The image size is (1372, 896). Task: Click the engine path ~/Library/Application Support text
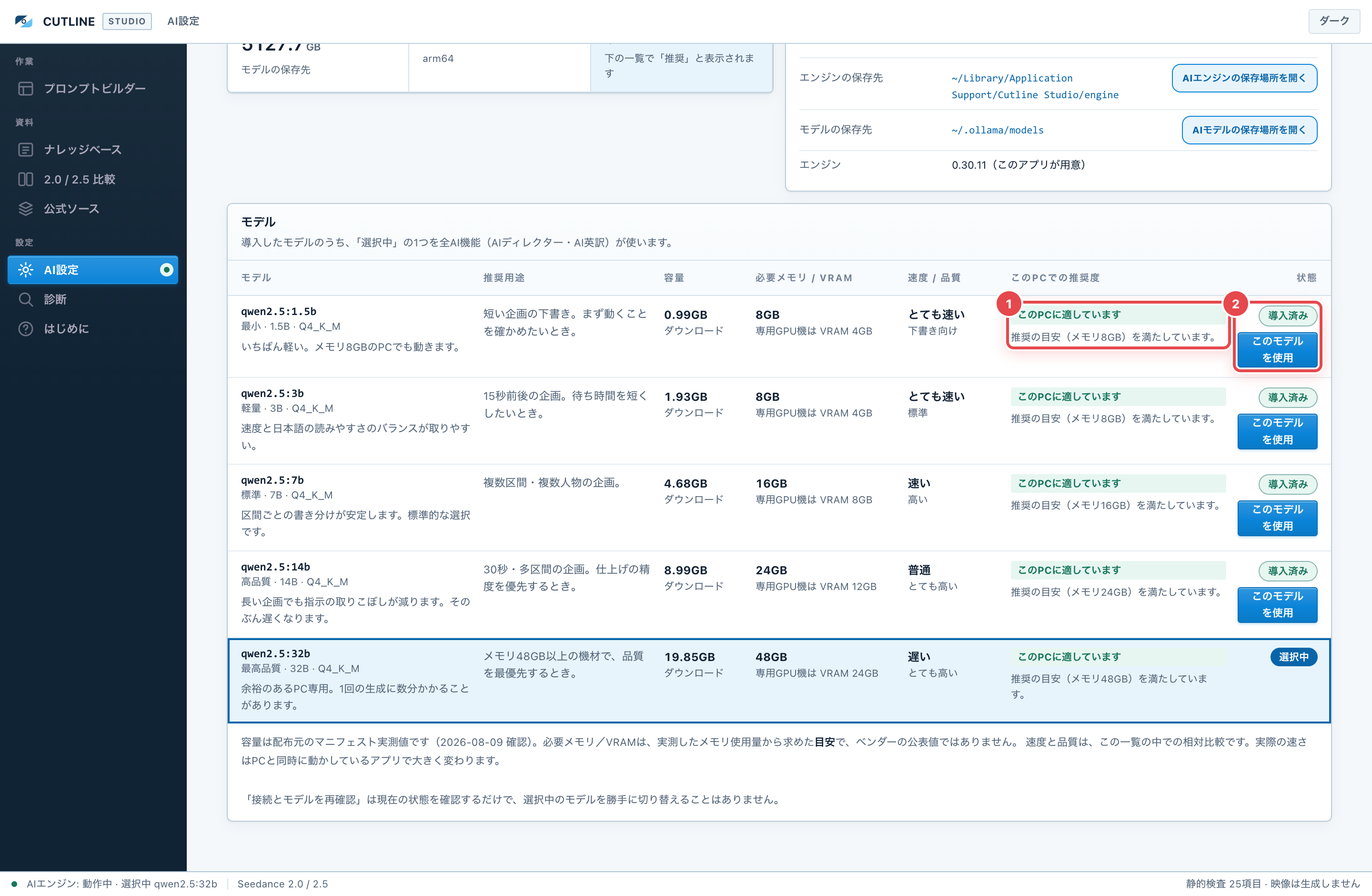(1035, 86)
